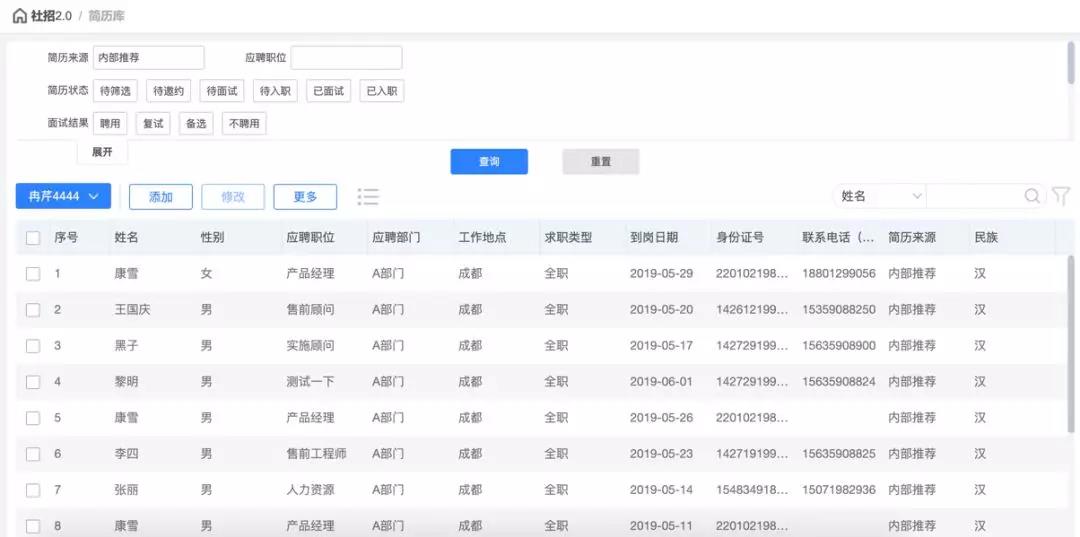Open the filter funnel icon
The width and height of the screenshot is (1080, 537).
click(1061, 196)
